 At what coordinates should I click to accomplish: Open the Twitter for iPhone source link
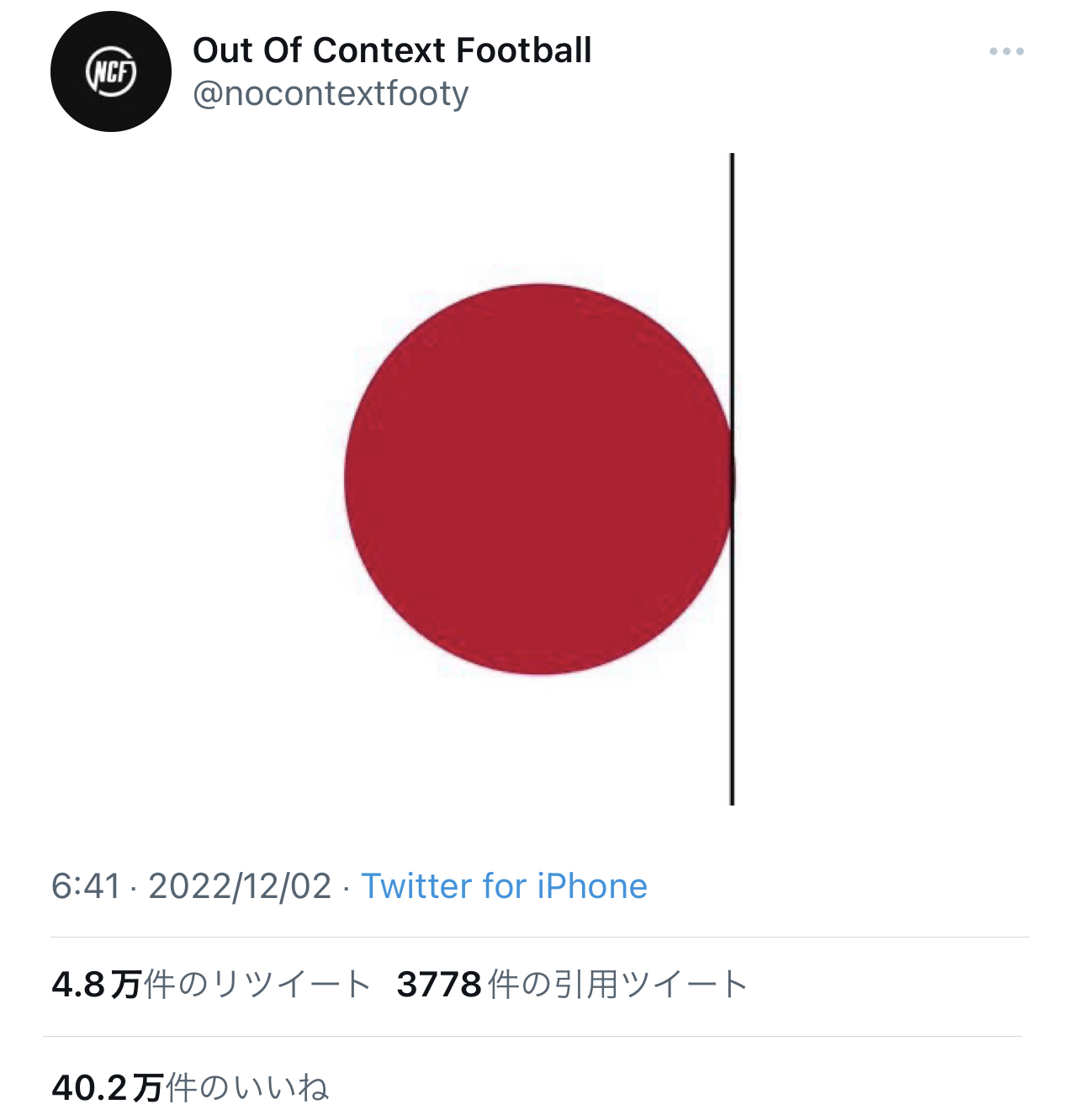pos(505,886)
